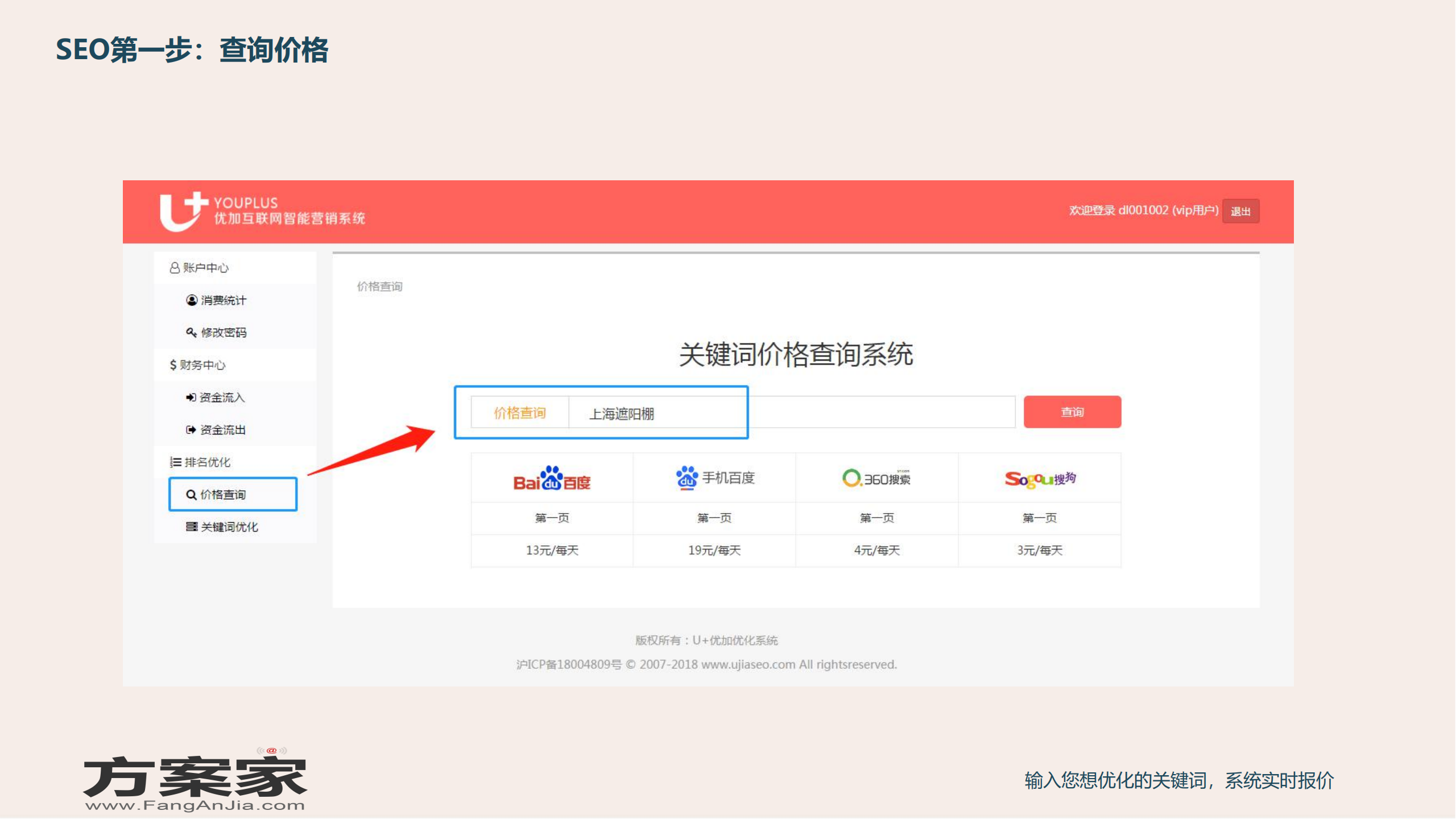The width and height of the screenshot is (1456, 819).
Task: Click the list icon beside 排名优化
Action: tap(175, 462)
